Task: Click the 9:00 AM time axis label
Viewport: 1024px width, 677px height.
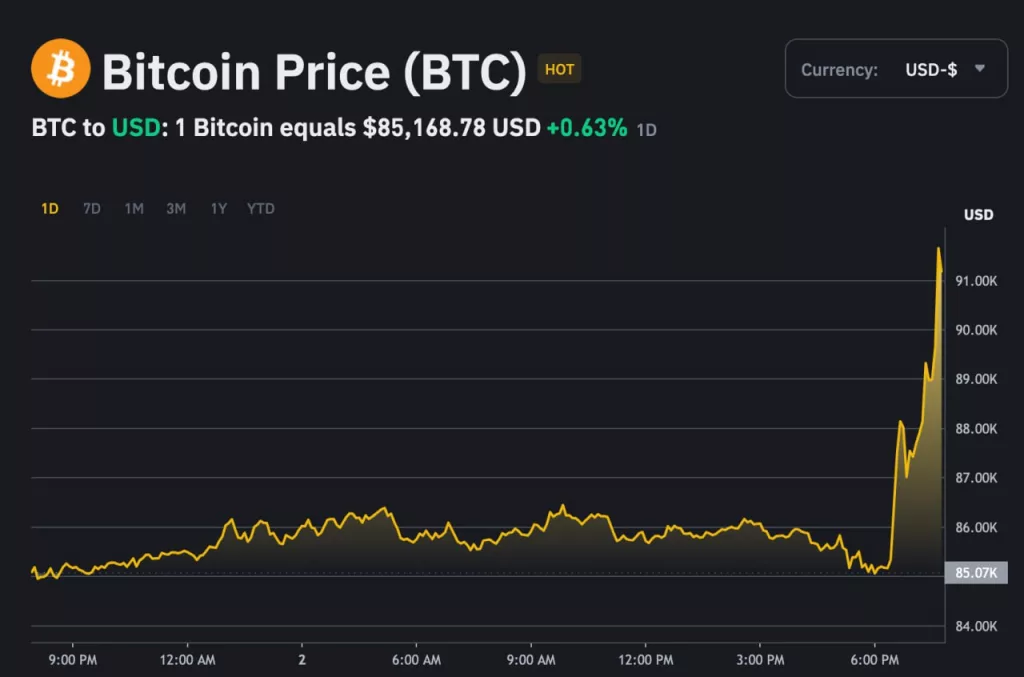Action: click(x=531, y=660)
